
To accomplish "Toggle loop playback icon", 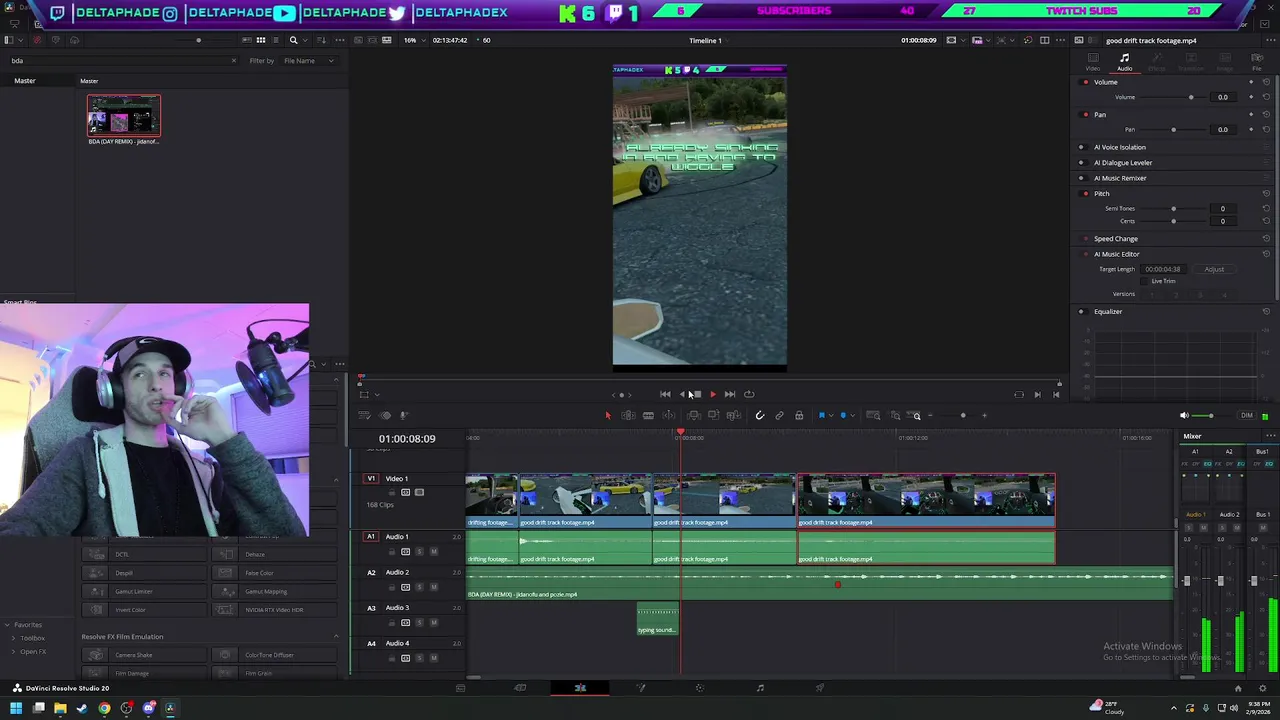I will pos(749,394).
